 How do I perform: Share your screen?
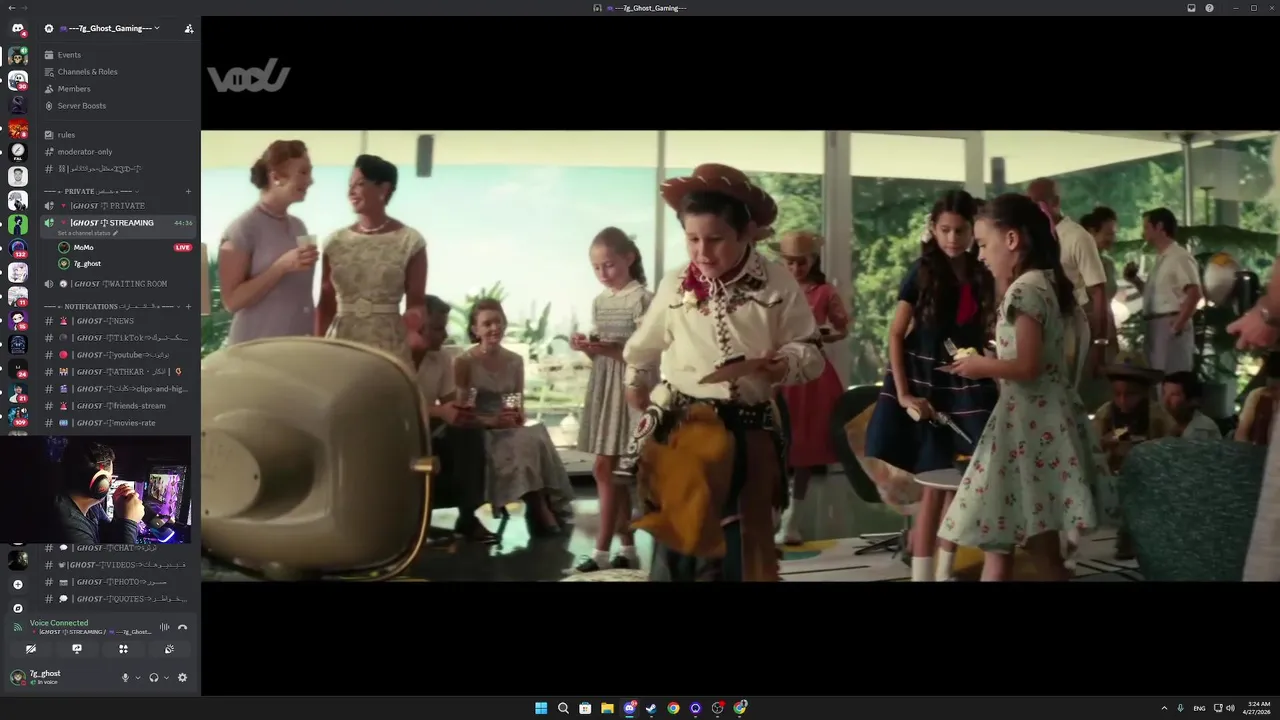(77, 649)
